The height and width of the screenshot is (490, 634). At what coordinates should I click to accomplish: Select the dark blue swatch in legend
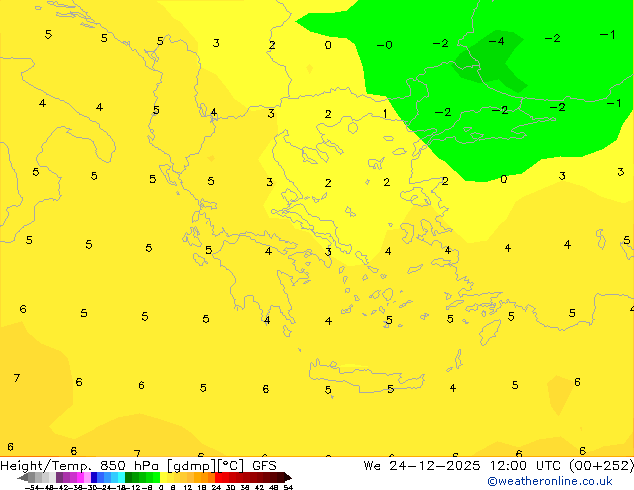[94, 477]
